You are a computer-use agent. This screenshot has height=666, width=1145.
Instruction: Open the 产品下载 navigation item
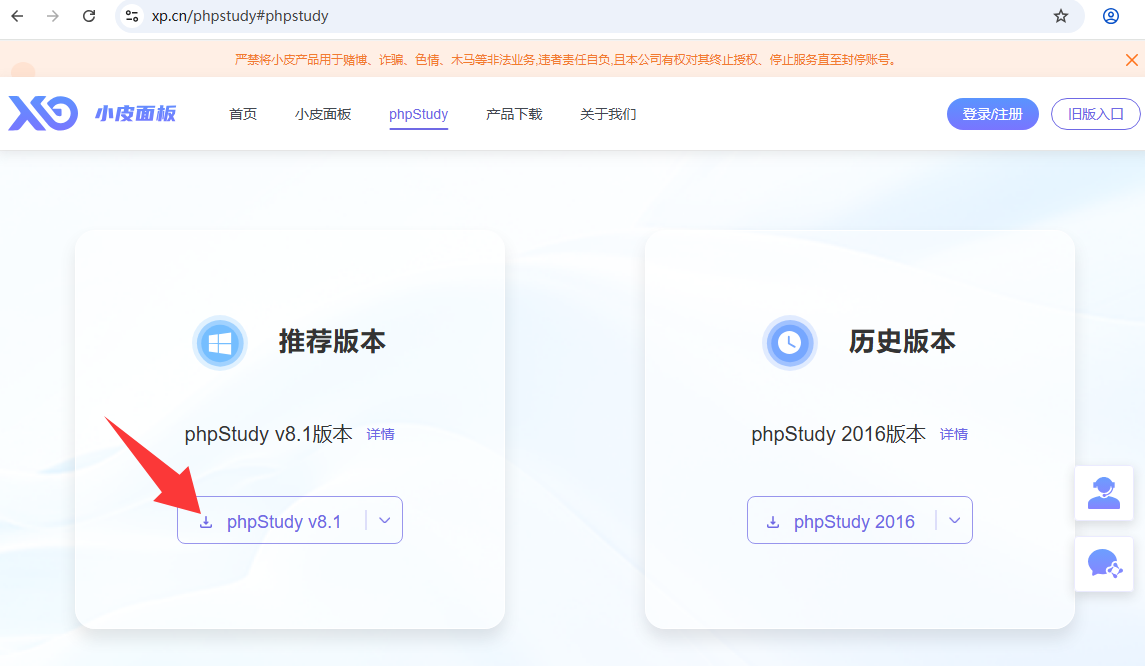(x=514, y=114)
